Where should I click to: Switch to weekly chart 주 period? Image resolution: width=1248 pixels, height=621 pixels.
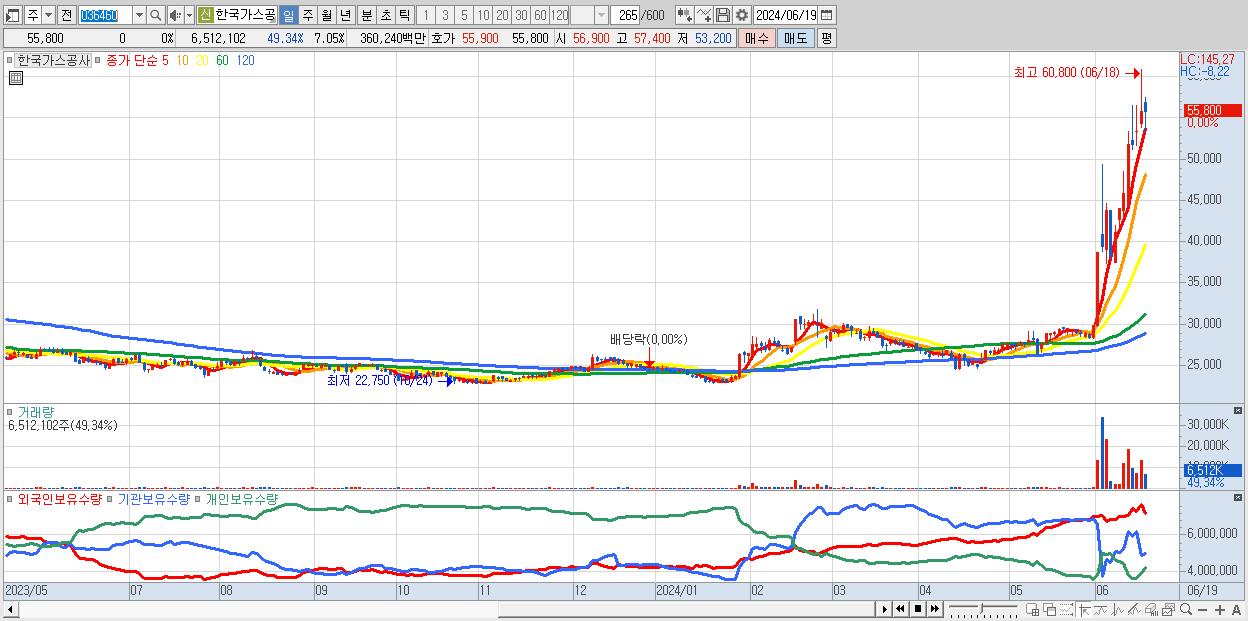tap(307, 15)
